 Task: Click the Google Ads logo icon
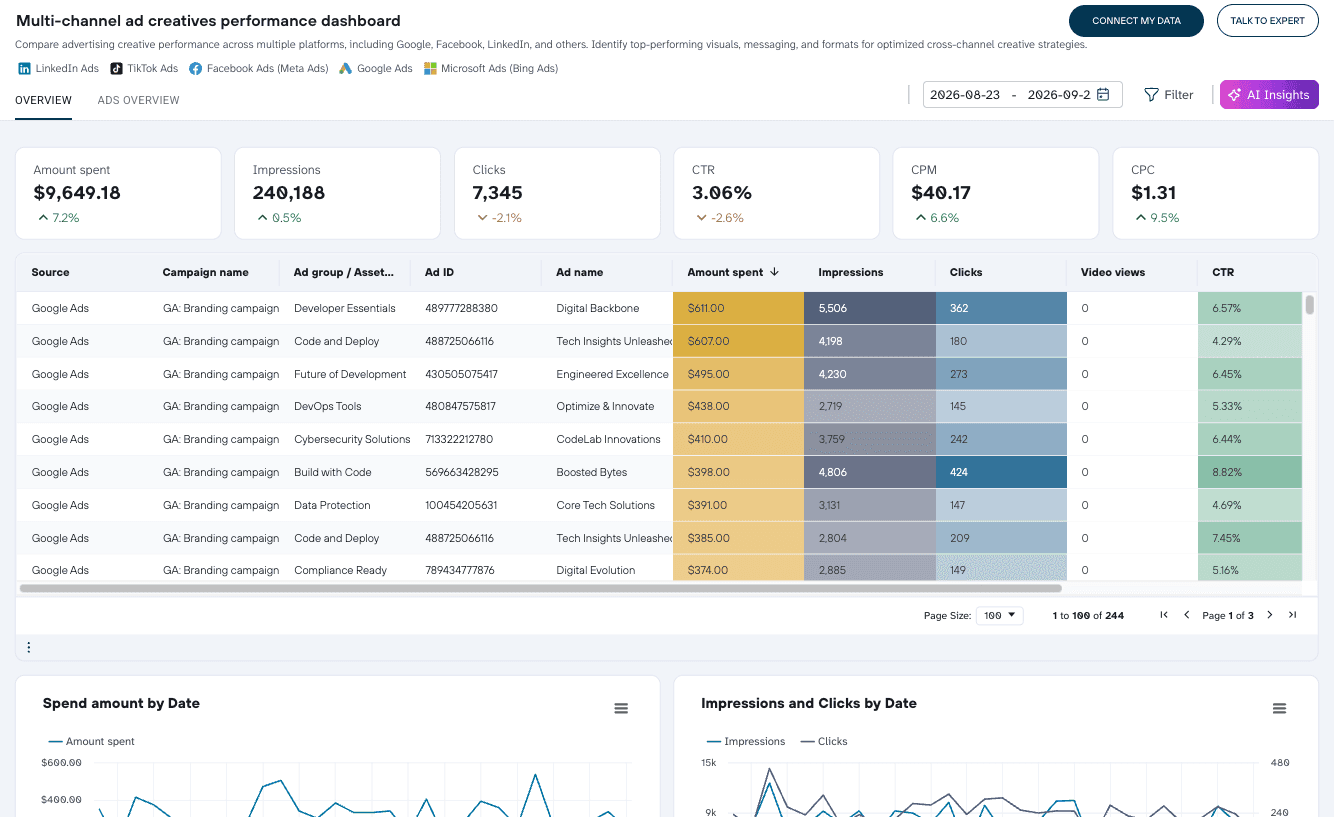point(346,69)
